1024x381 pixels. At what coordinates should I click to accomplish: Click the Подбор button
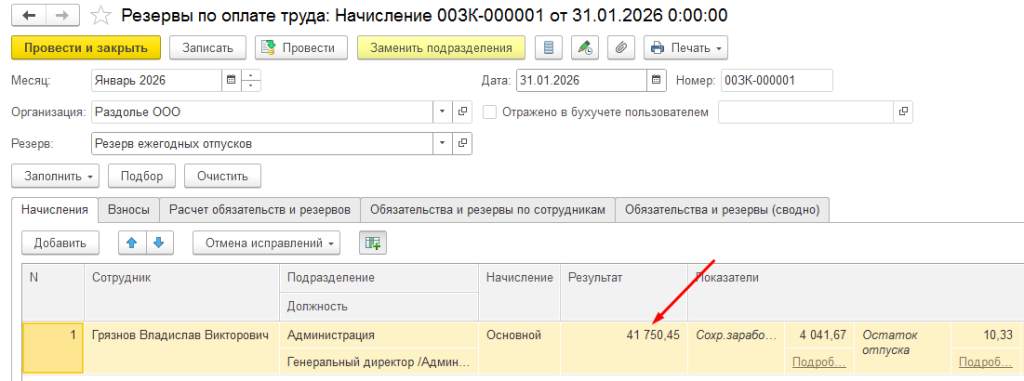141,176
